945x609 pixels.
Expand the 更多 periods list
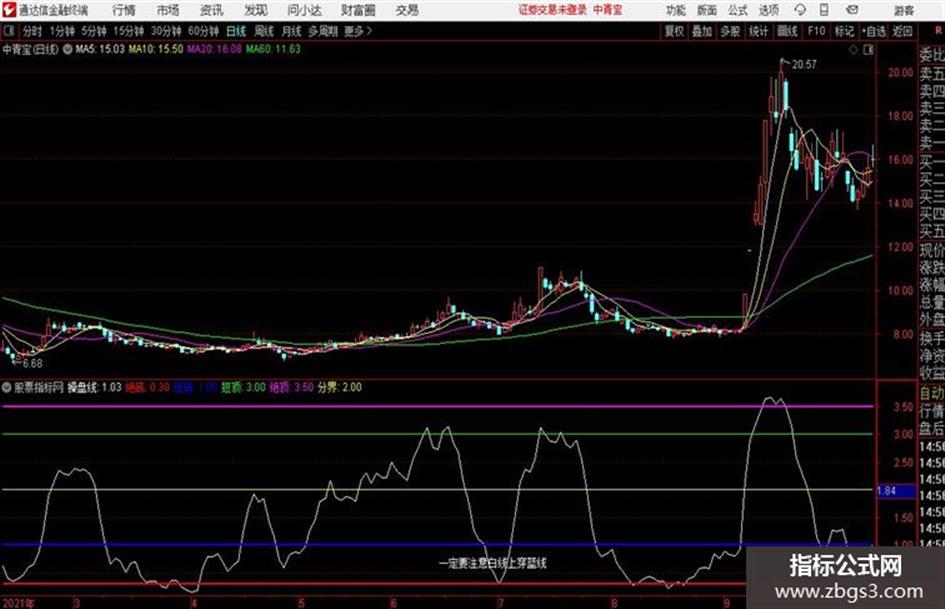pyautogui.click(x=358, y=31)
